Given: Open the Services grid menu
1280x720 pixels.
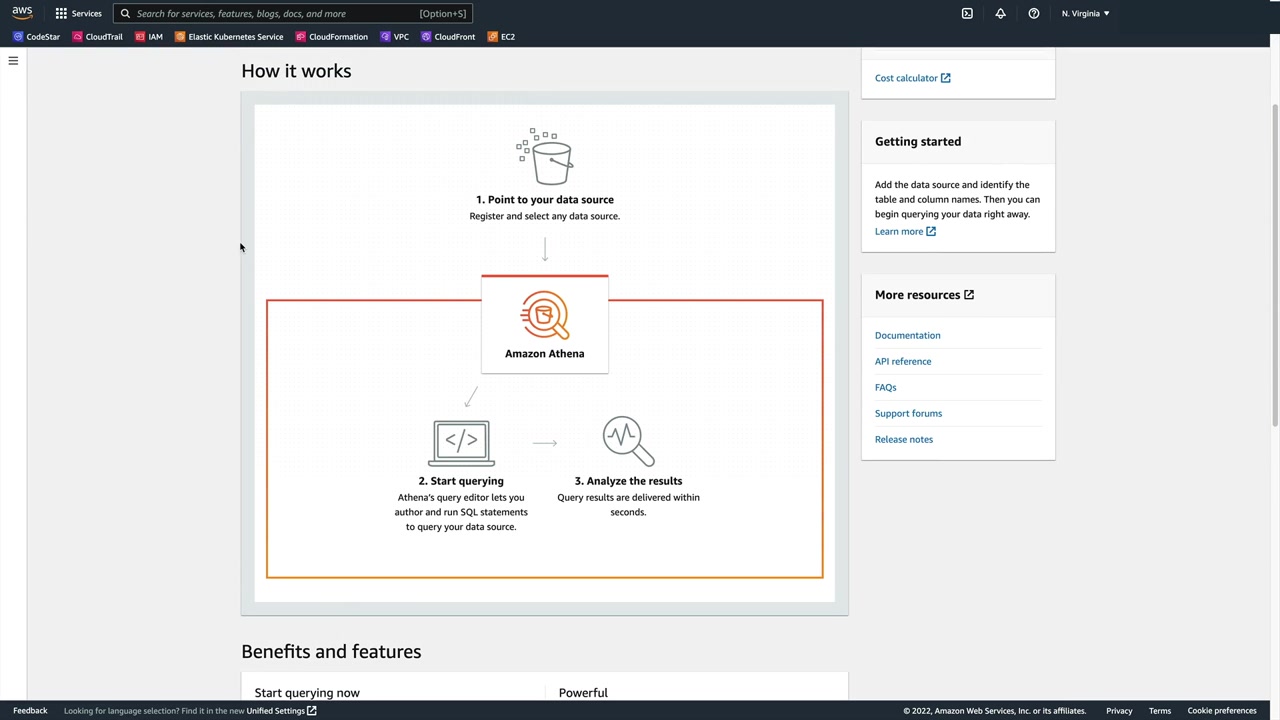Looking at the screenshot, I should point(61,13).
